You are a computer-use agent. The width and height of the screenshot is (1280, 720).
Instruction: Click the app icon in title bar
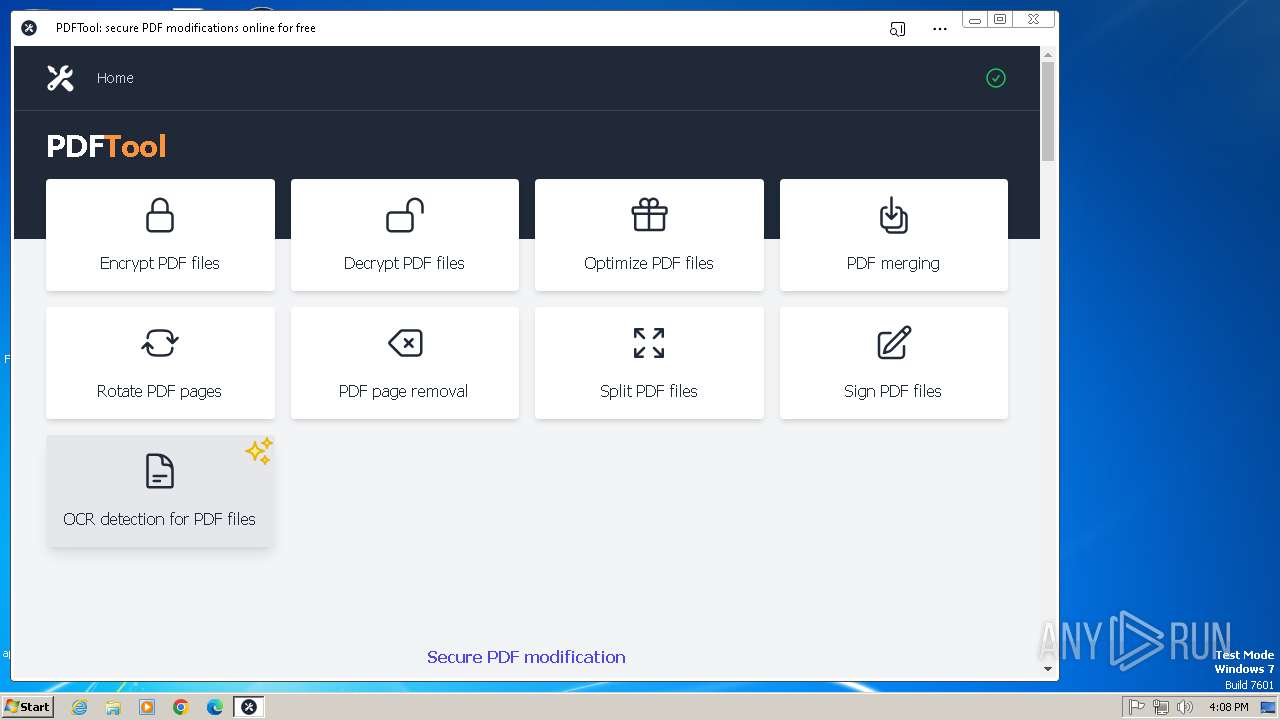(x=29, y=28)
